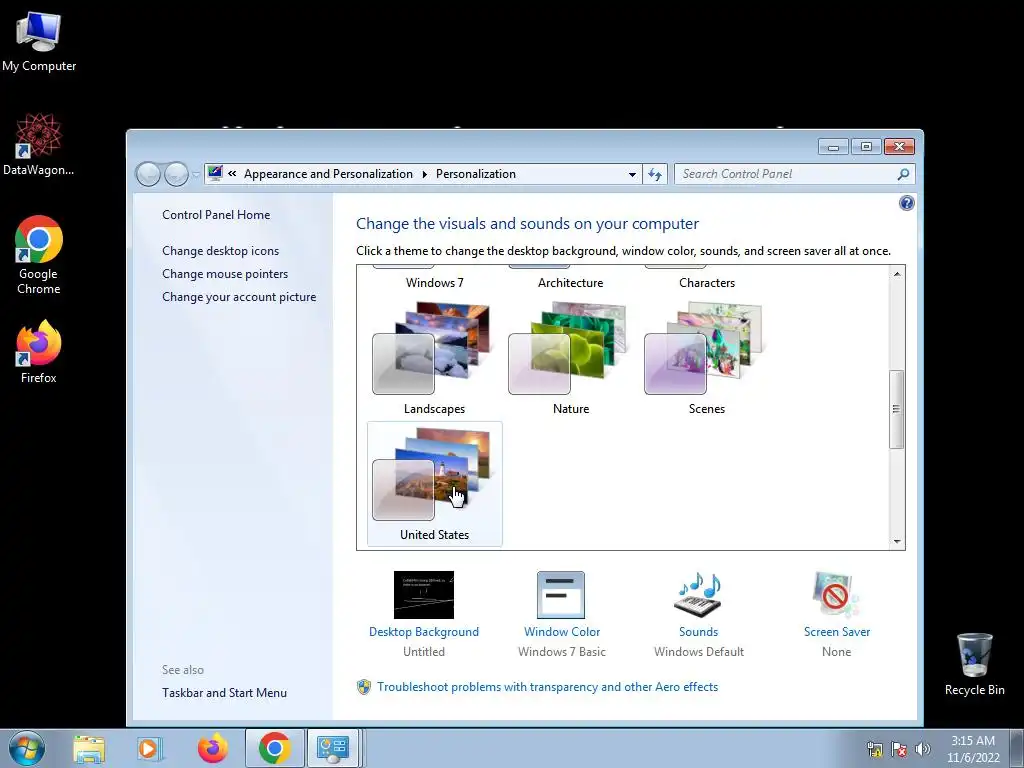The image size is (1024, 768).
Task: Open the network tray icon
Action: coord(874,749)
